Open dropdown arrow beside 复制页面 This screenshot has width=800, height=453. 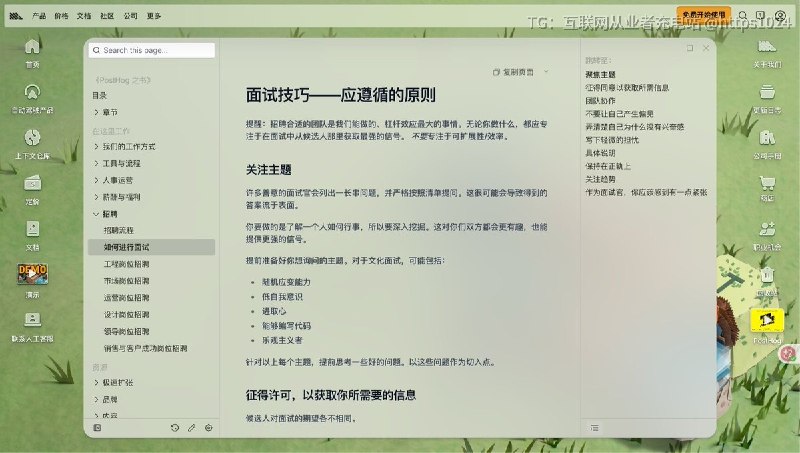click(546, 72)
